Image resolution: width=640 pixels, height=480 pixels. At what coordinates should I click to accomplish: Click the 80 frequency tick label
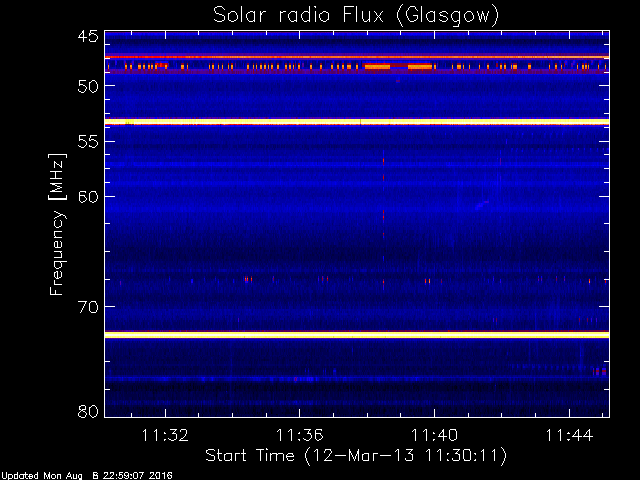tap(88, 411)
